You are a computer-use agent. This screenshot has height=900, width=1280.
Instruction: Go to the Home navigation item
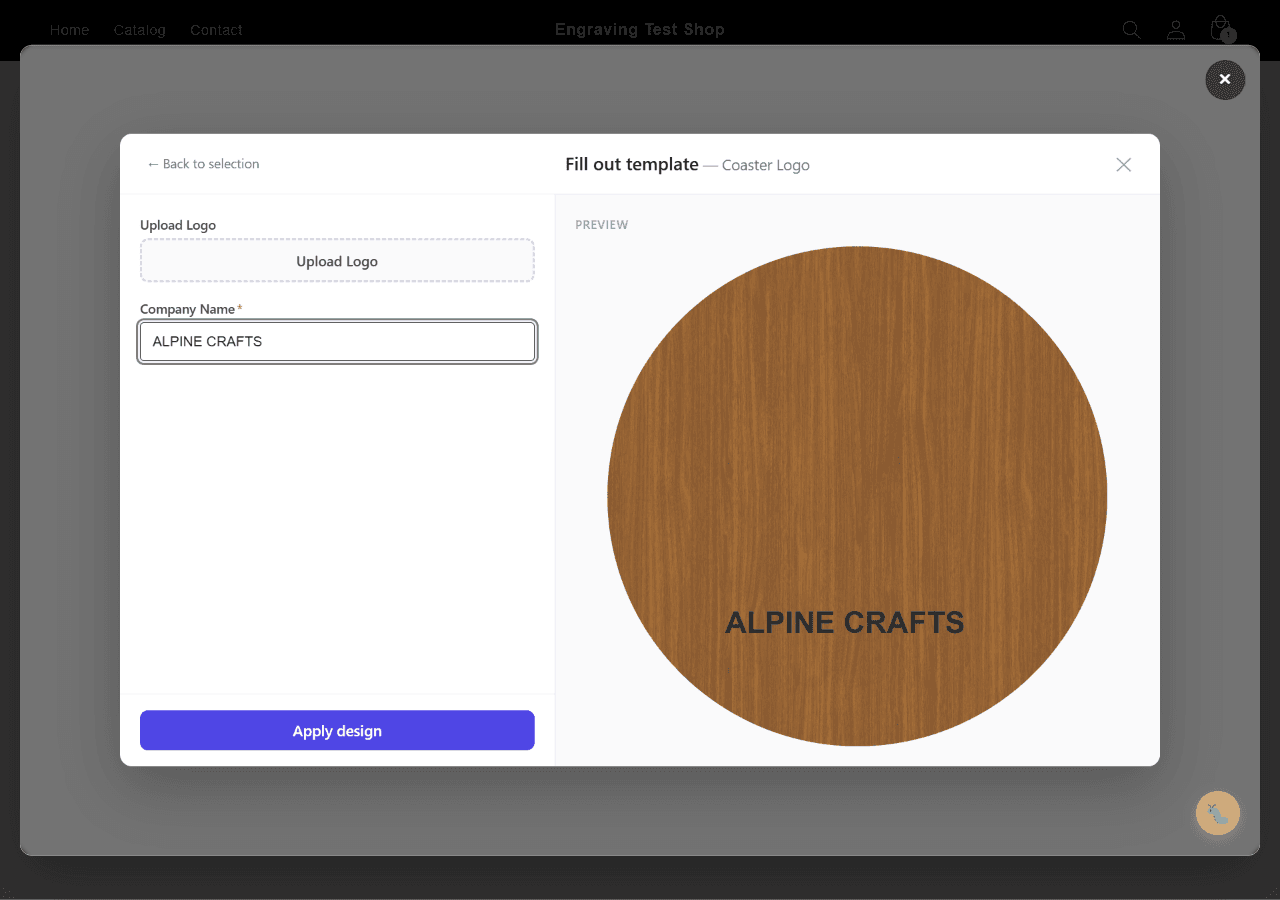69,30
